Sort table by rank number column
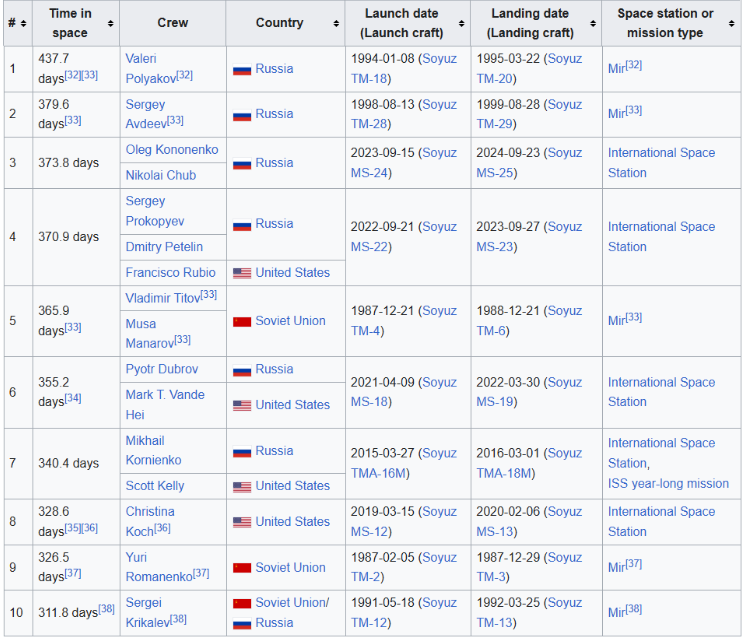The width and height of the screenshot is (743, 639). tap(23, 23)
